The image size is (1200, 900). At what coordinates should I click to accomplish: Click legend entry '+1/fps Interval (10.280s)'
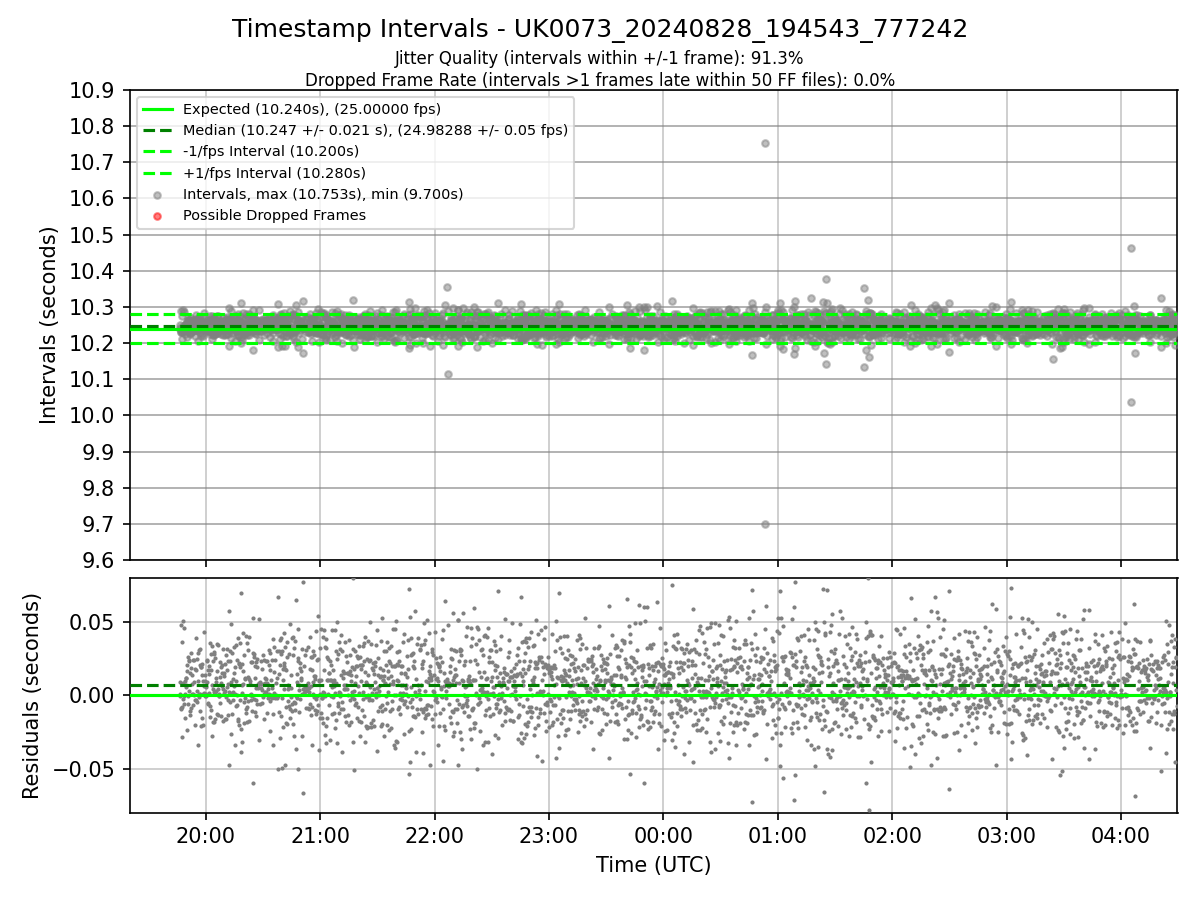click(272, 172)
